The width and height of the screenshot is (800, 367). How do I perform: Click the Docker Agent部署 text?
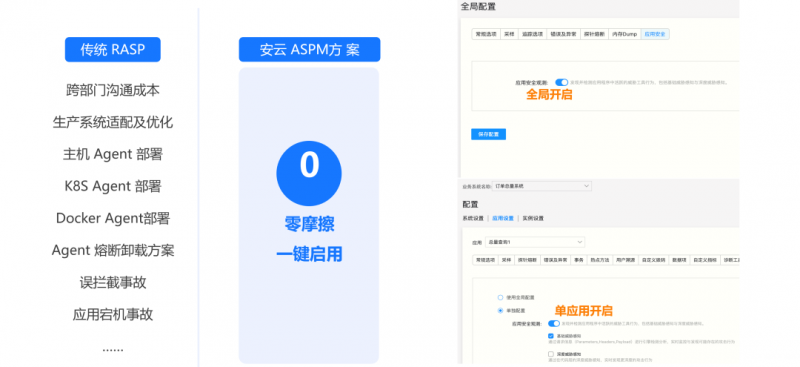[x=113, y=218]
